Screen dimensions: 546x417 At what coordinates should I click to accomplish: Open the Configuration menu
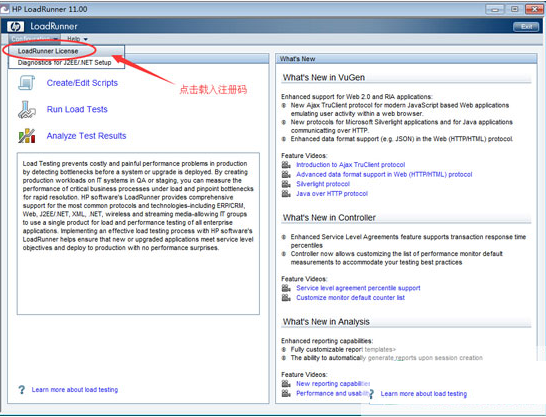[x=34, y=39]
